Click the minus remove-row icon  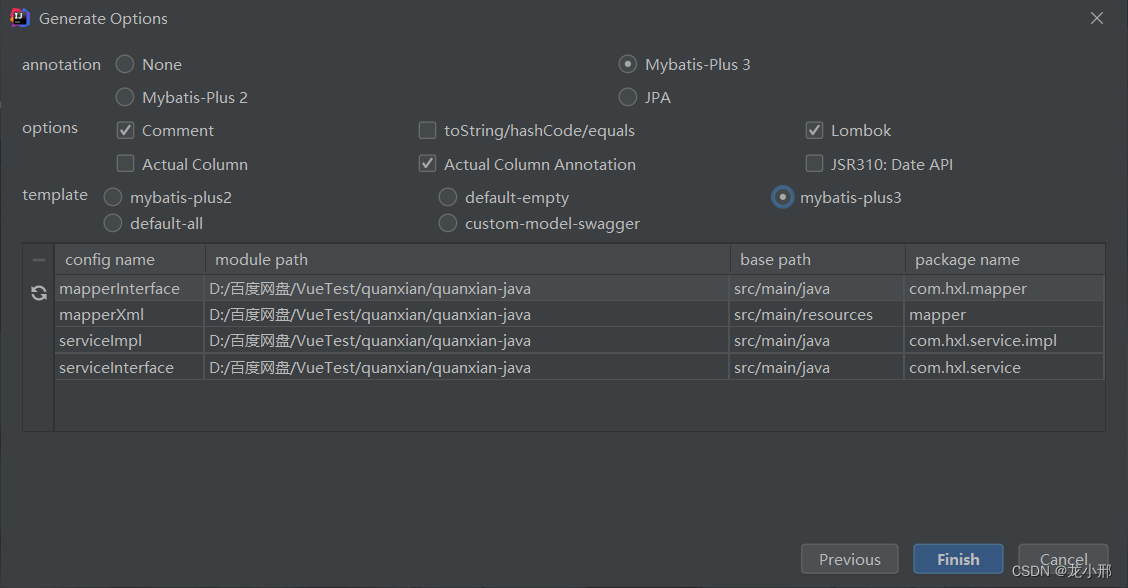[x=39, y=260]
